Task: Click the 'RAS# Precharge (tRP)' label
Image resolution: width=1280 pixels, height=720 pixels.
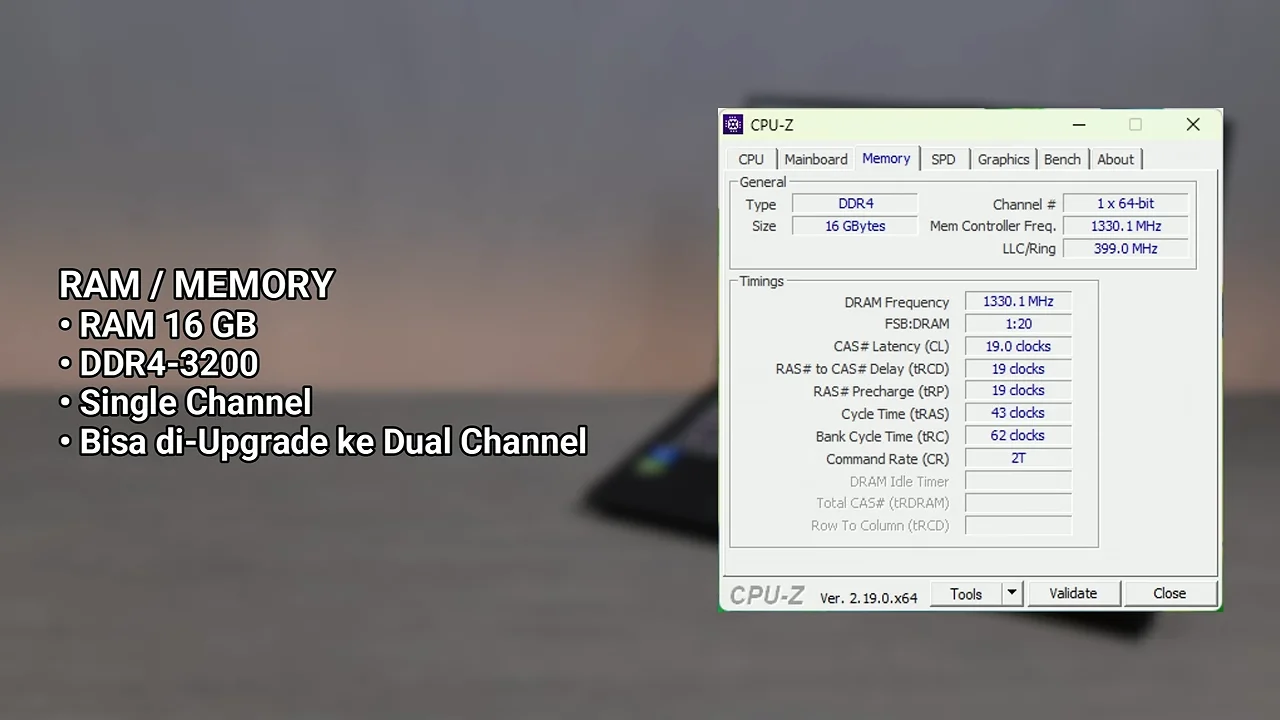Action: point(881,391)
